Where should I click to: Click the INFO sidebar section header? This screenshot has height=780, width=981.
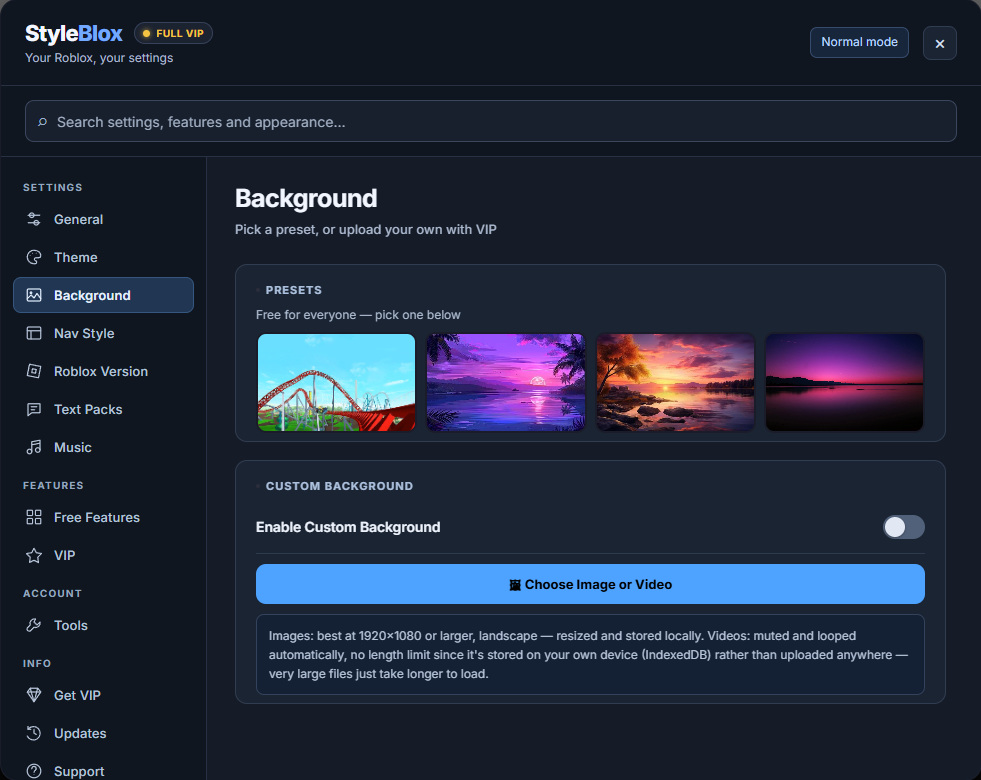click(37, 663)
